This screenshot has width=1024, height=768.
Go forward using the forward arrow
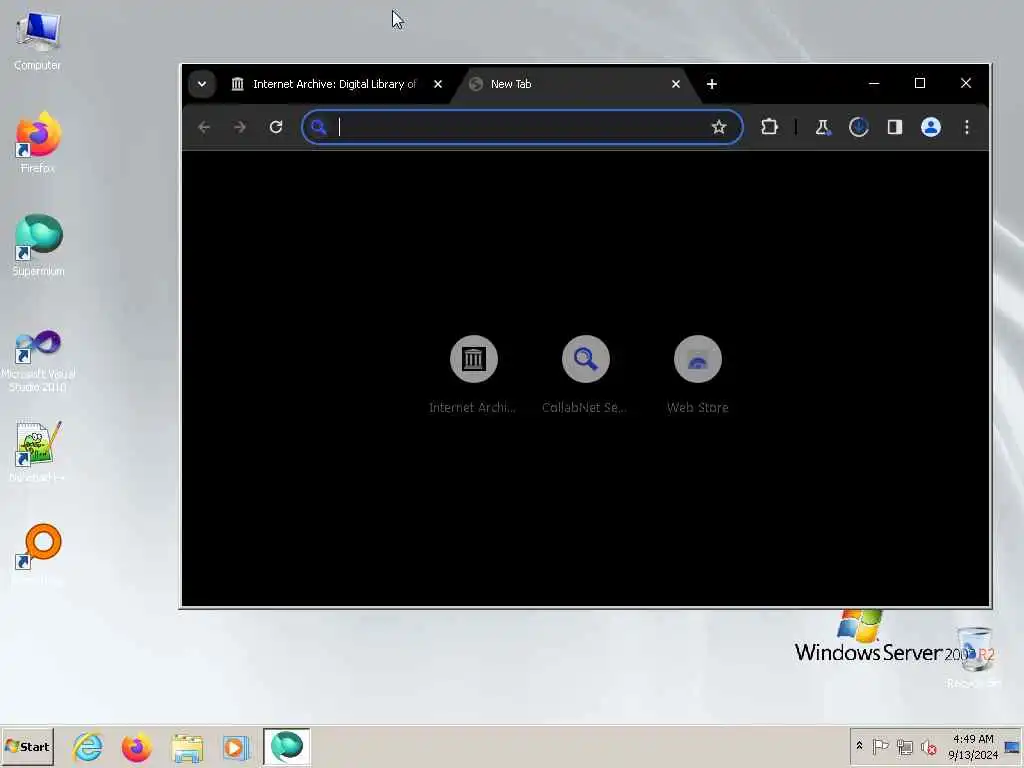point(240,127)
